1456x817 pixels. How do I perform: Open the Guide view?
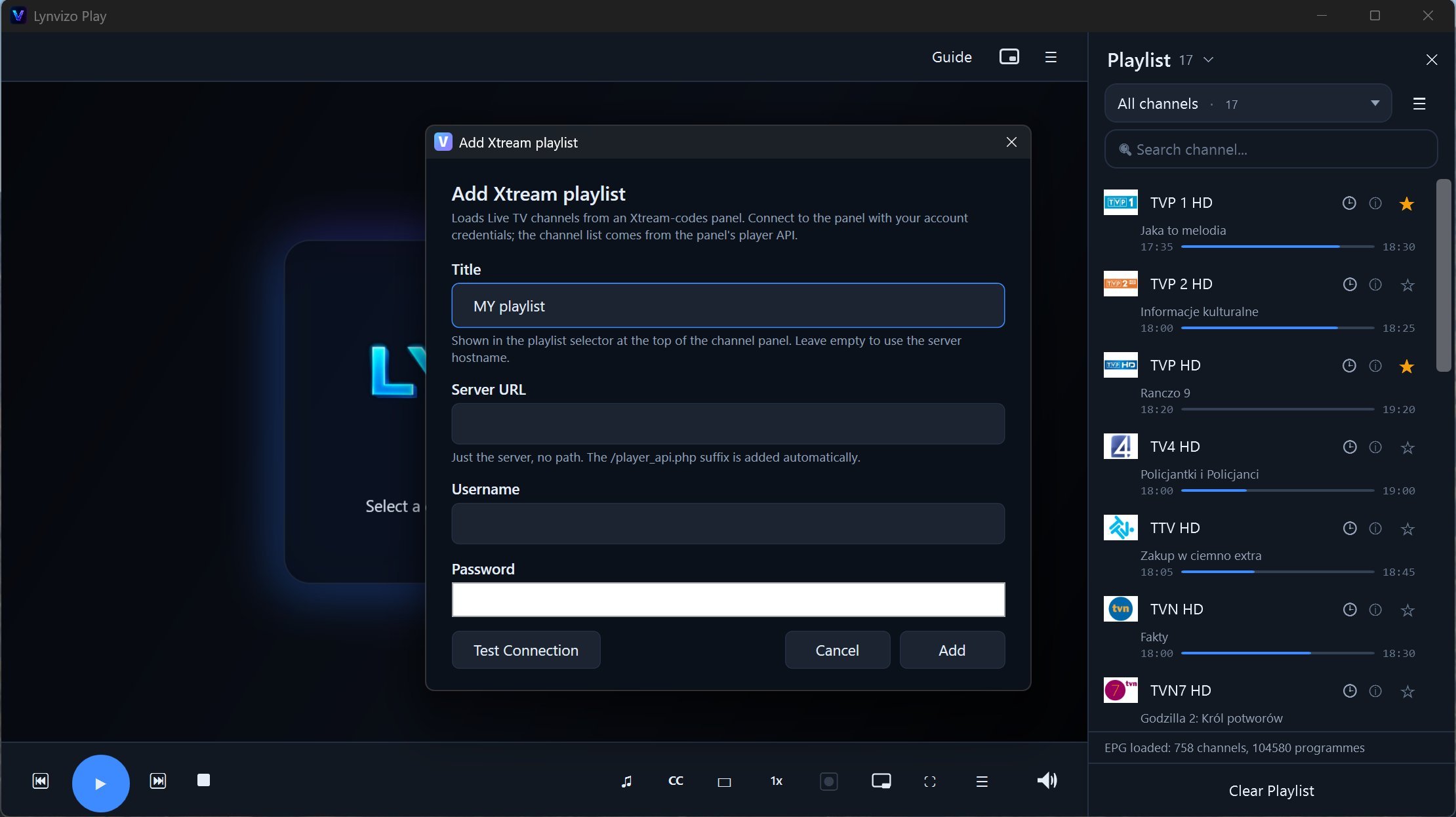click(952, 57)
